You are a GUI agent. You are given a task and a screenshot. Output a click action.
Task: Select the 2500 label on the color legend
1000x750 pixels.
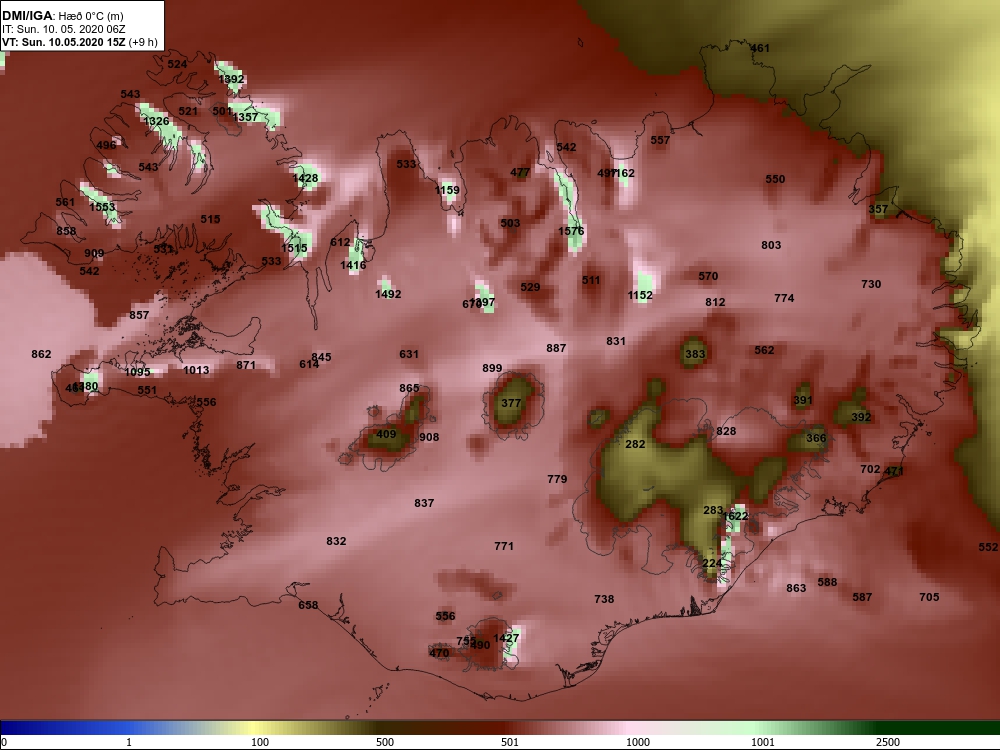(x=887, y=742)
